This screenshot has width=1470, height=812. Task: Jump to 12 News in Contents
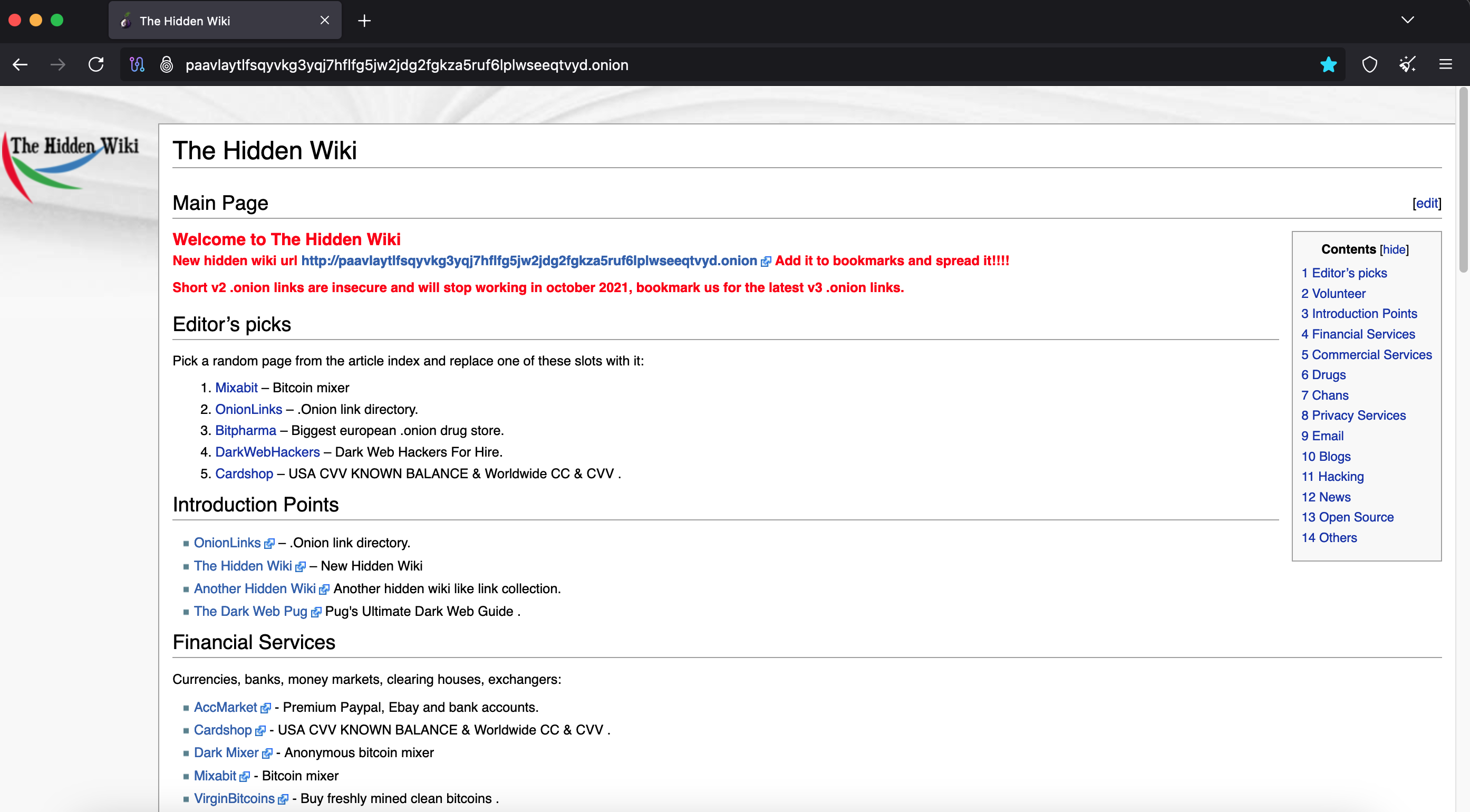click(1326, 497)
